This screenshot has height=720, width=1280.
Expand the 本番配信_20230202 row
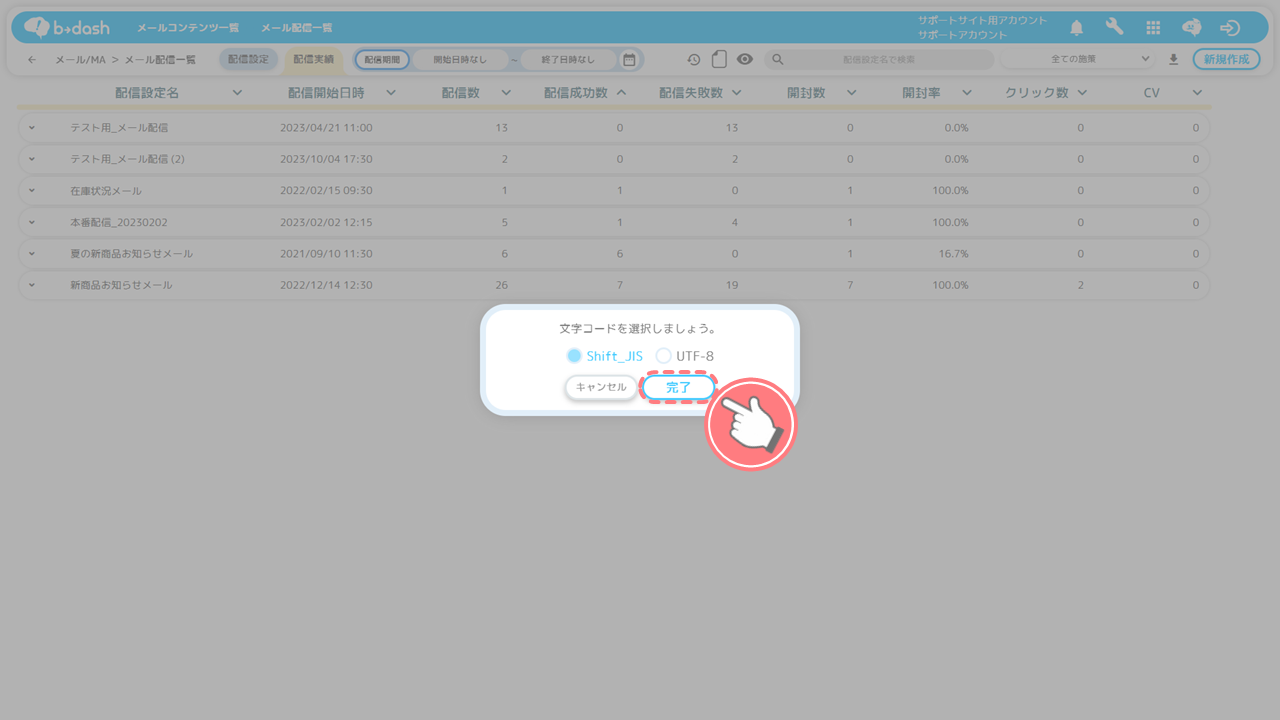32,222
